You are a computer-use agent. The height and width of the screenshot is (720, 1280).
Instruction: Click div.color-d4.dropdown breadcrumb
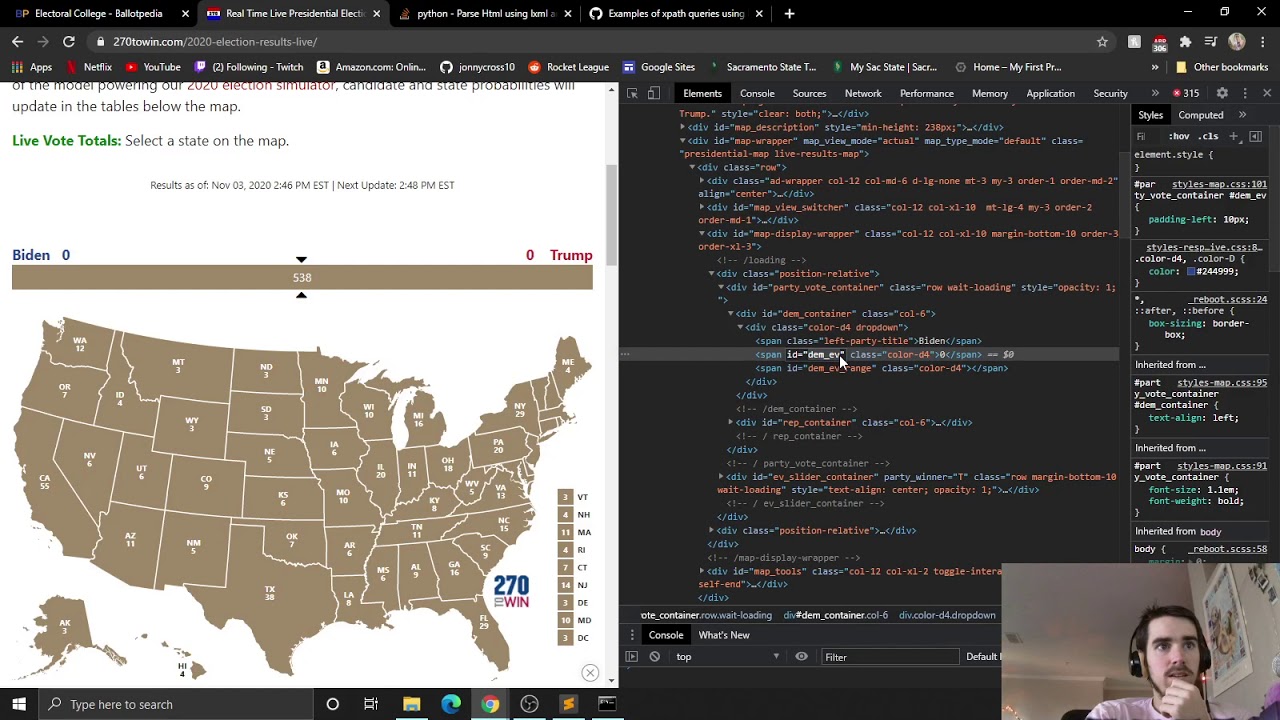pyautogui.click(x=947, y=615)
